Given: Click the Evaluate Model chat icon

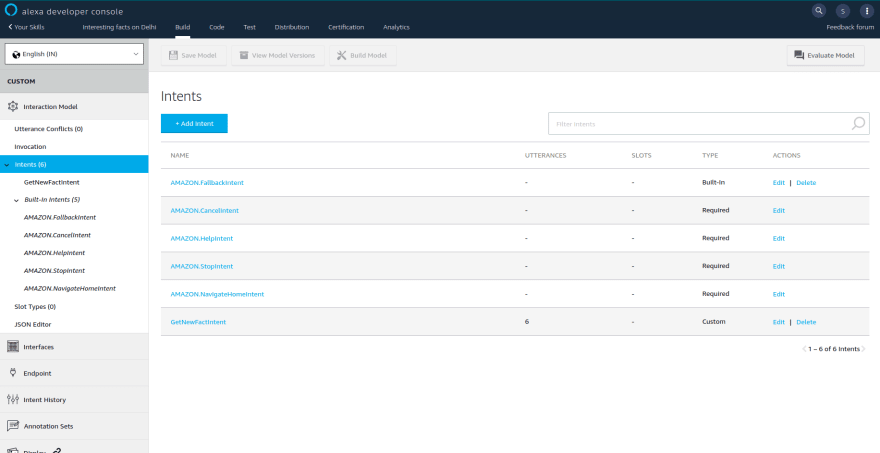Looking at the screenshot, I should pyautogui.click(x=799, y=55).
